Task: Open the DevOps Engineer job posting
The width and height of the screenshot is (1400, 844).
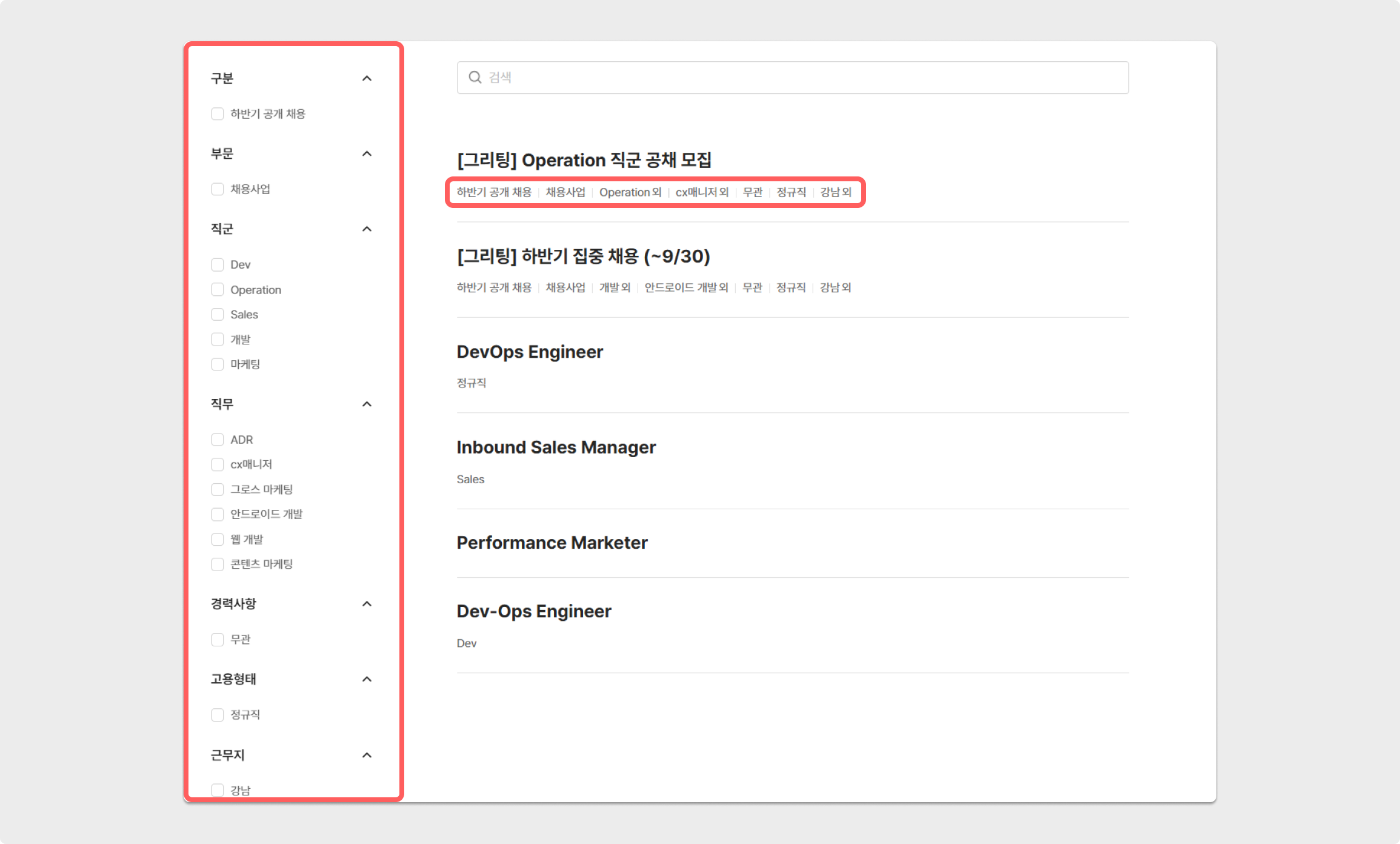Action: coord(530,352)
